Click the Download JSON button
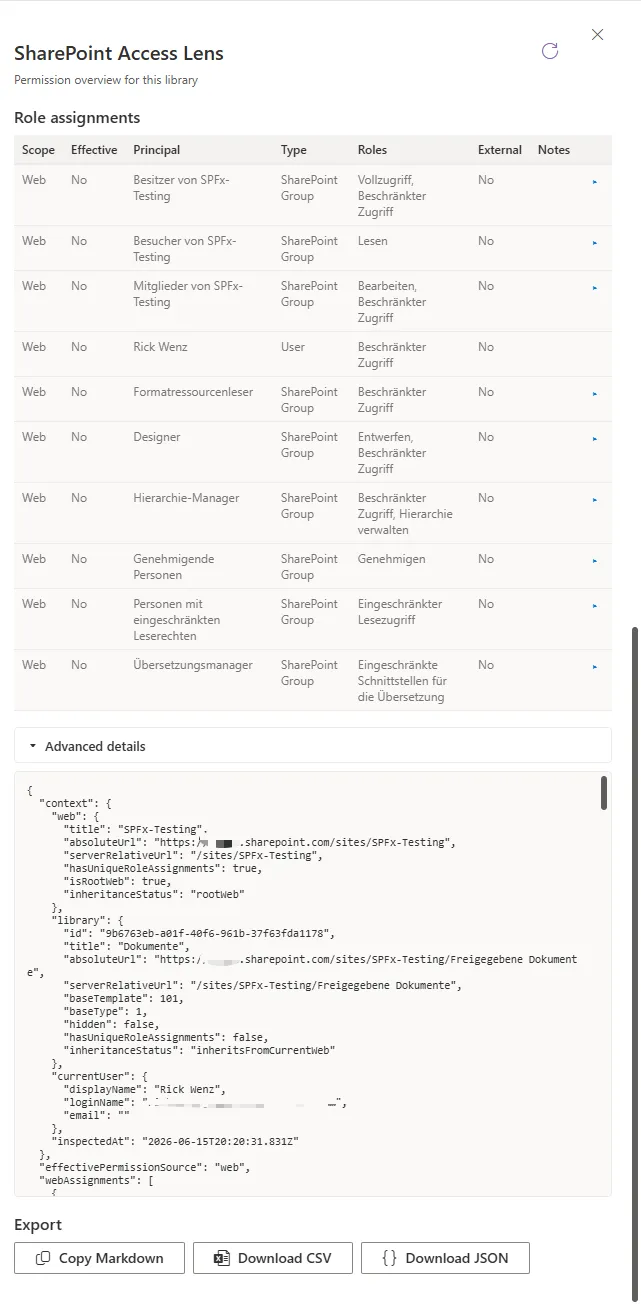The height and width of the screenshot is (1304, 641). point(445,1258)
